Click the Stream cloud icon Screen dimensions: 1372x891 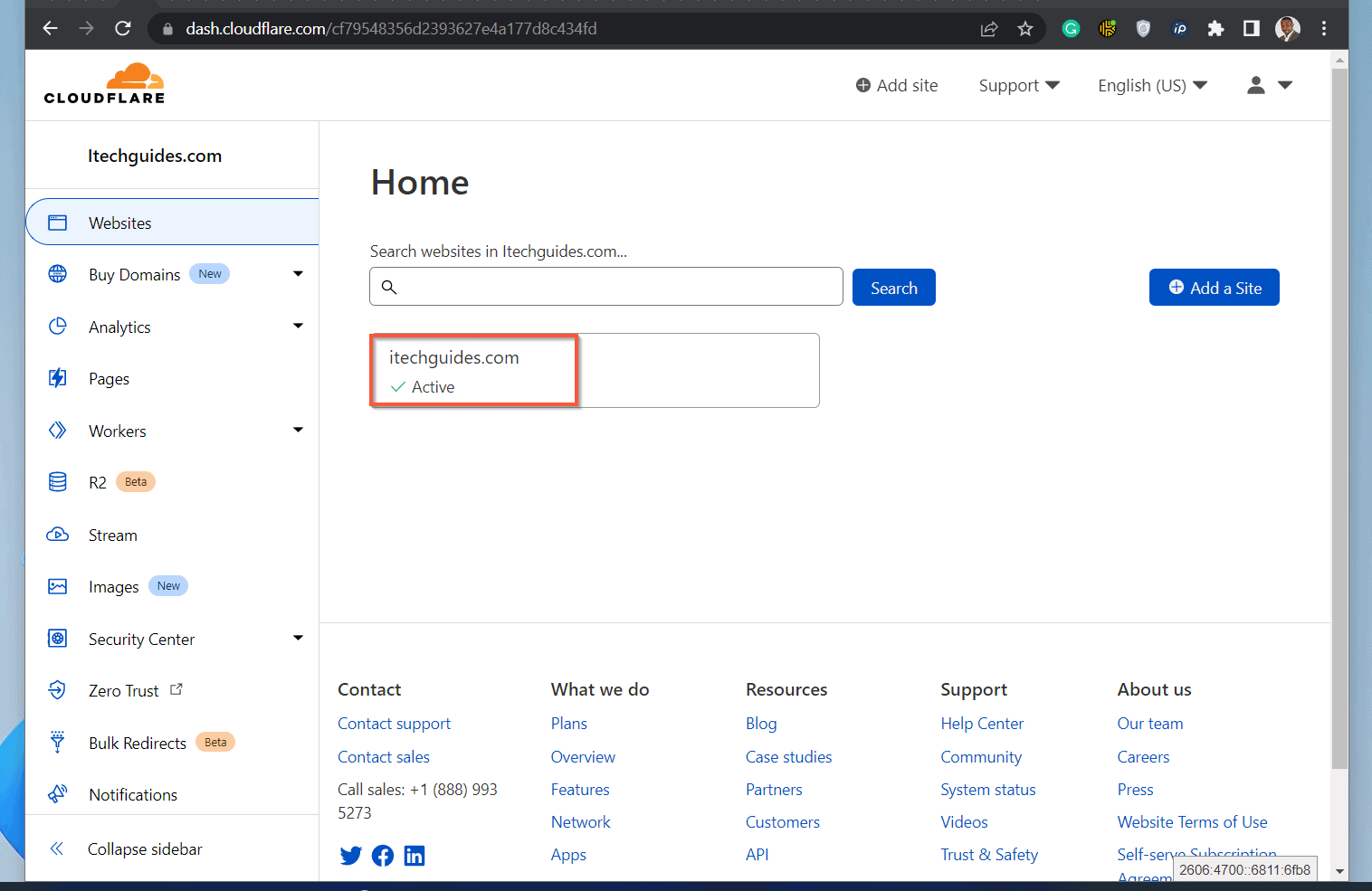click(57, 535)
